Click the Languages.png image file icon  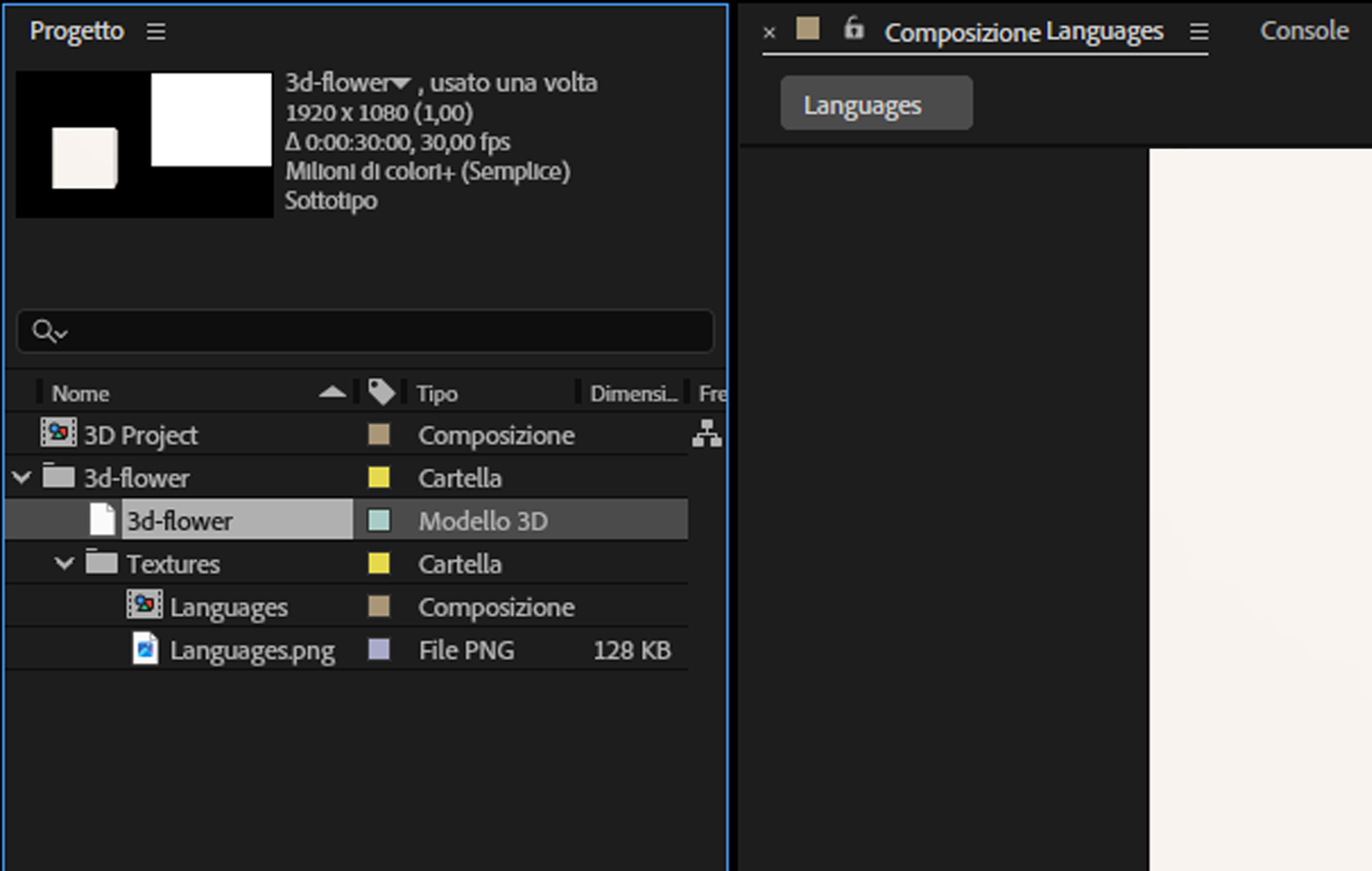pos(145,648)
